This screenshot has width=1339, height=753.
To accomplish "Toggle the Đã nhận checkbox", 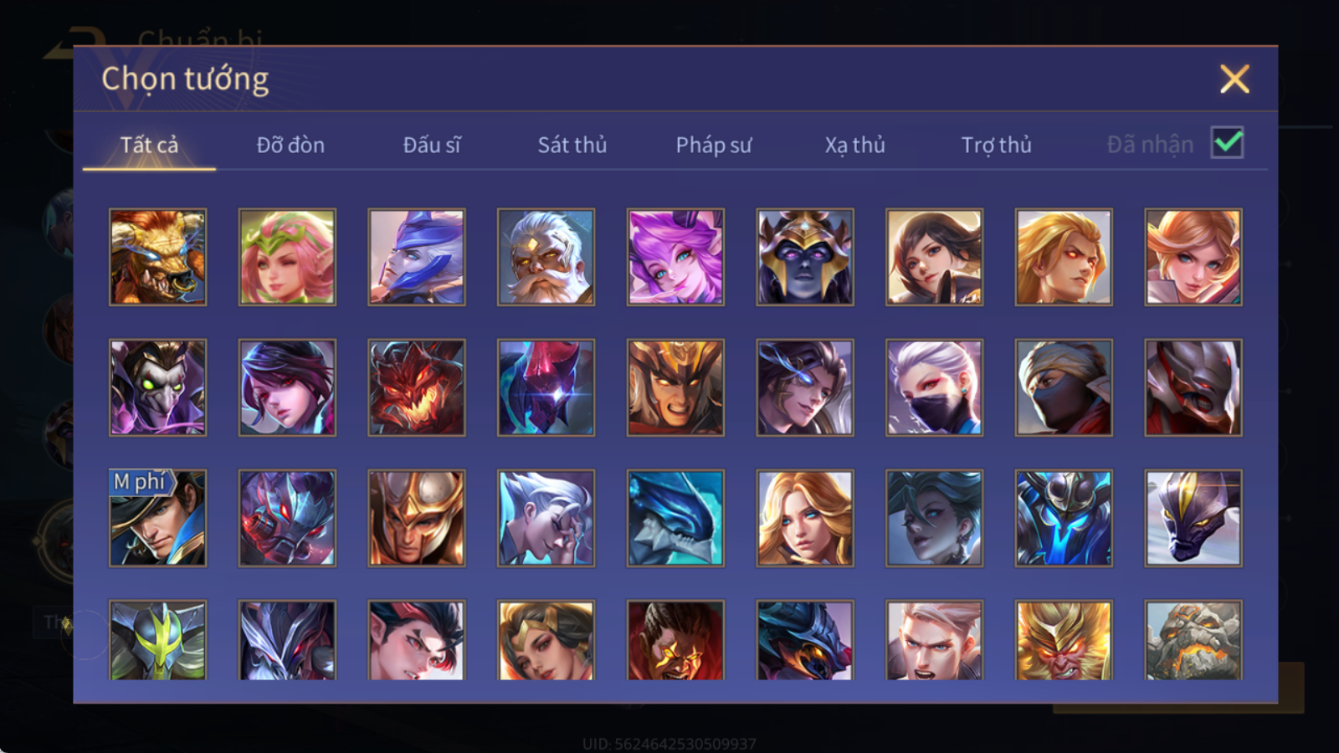I will pyautogui.click(x=1227, y=143).
